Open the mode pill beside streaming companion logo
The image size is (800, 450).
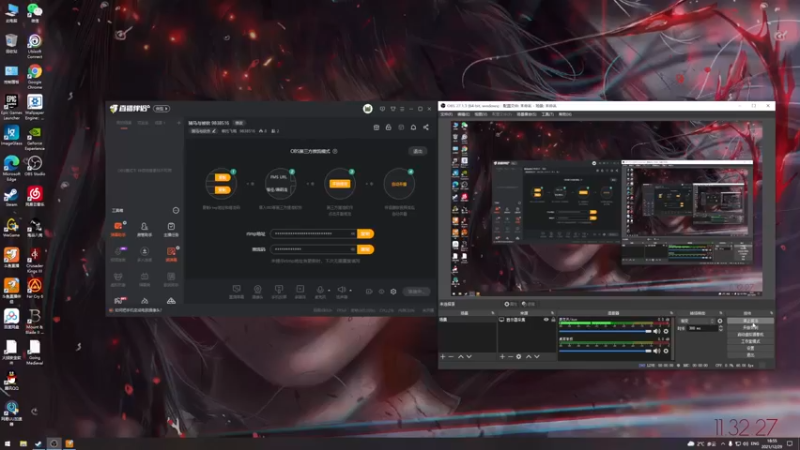[x=162, y=109]
